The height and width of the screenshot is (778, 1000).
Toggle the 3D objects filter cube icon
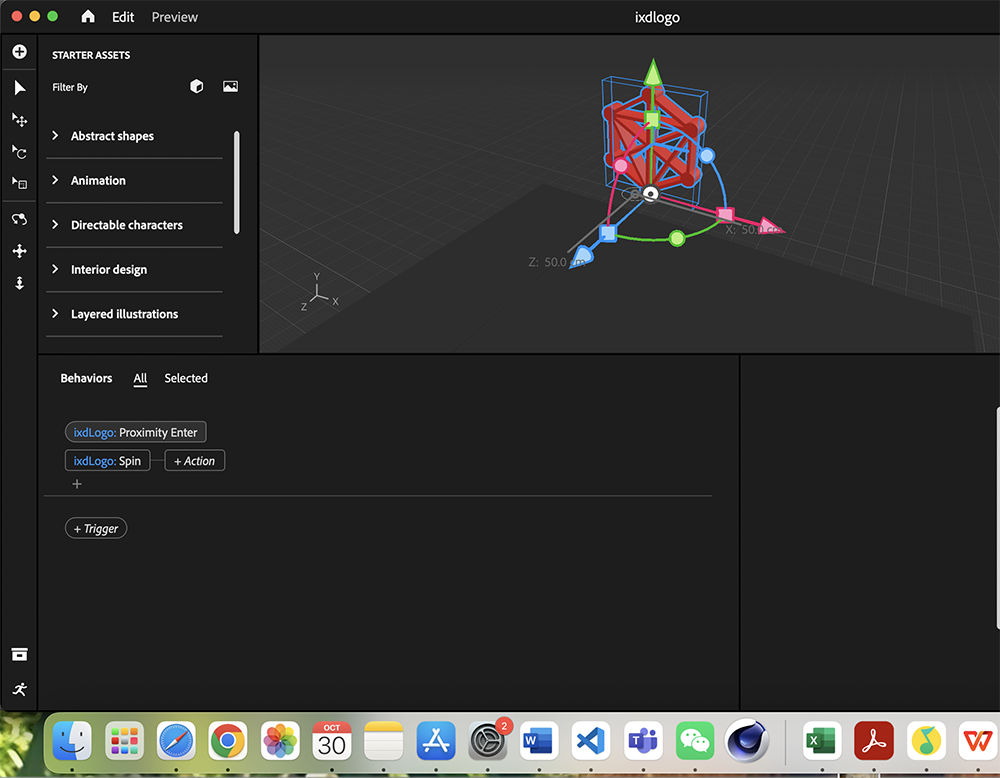coord(196,87)
